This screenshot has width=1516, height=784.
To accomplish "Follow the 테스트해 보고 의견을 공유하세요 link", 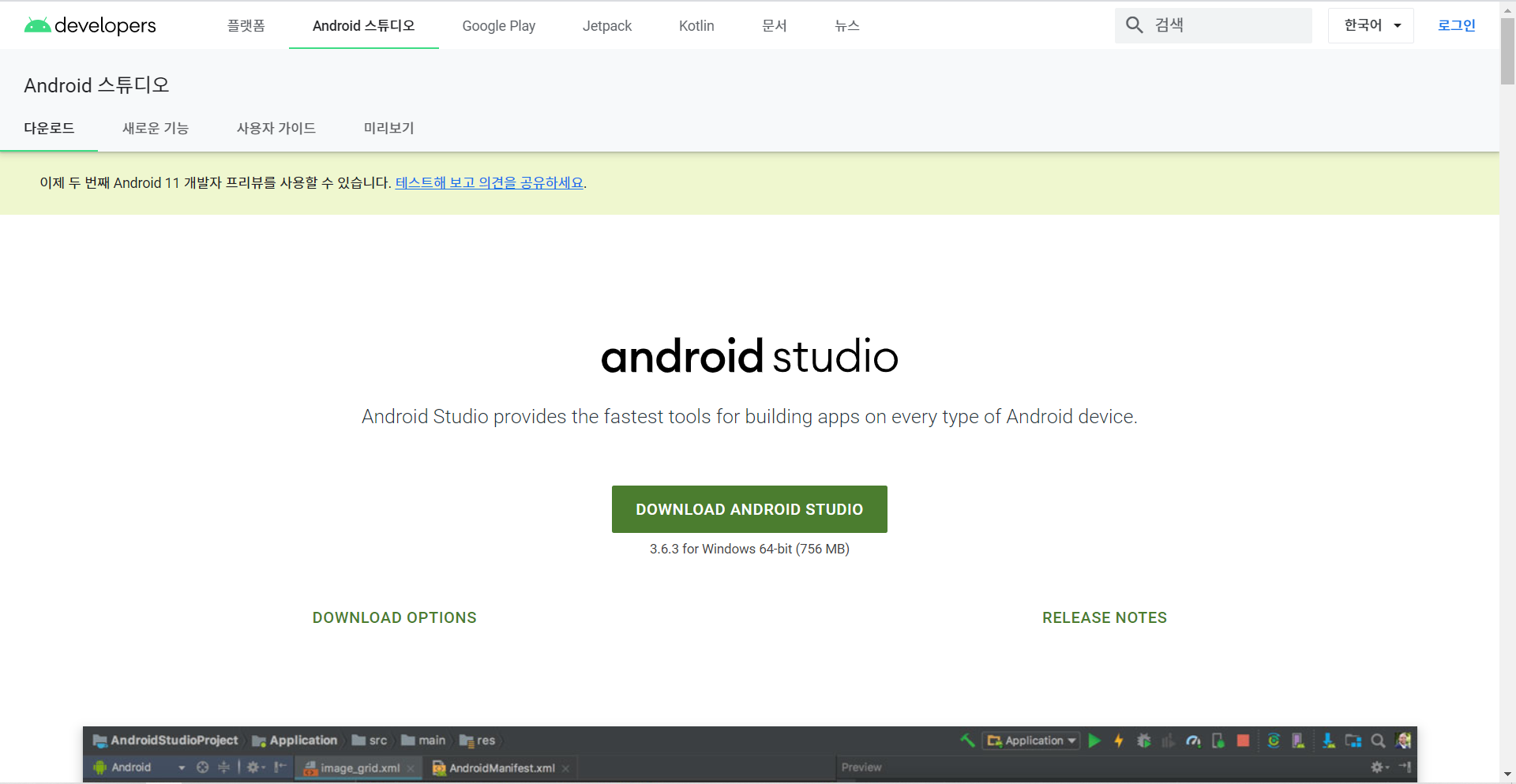I will tap(490, 182).
